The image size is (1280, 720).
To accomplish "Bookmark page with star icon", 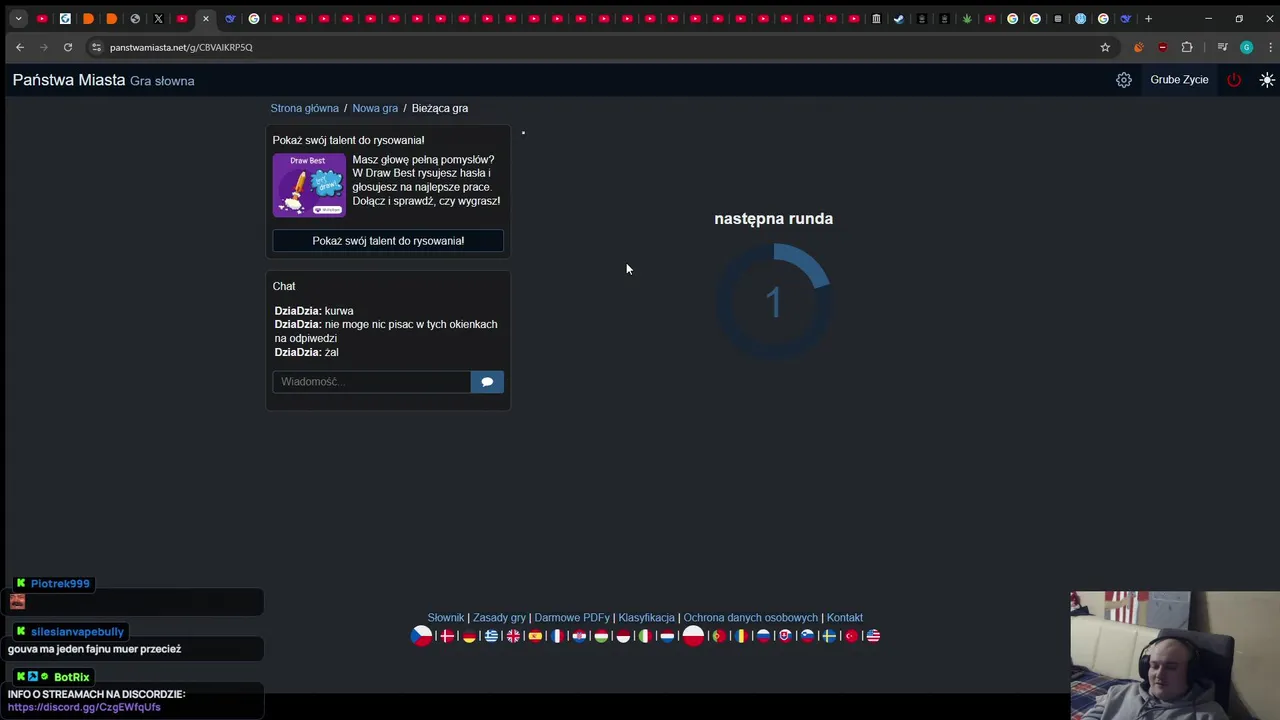I will (x=1105, y=47).
